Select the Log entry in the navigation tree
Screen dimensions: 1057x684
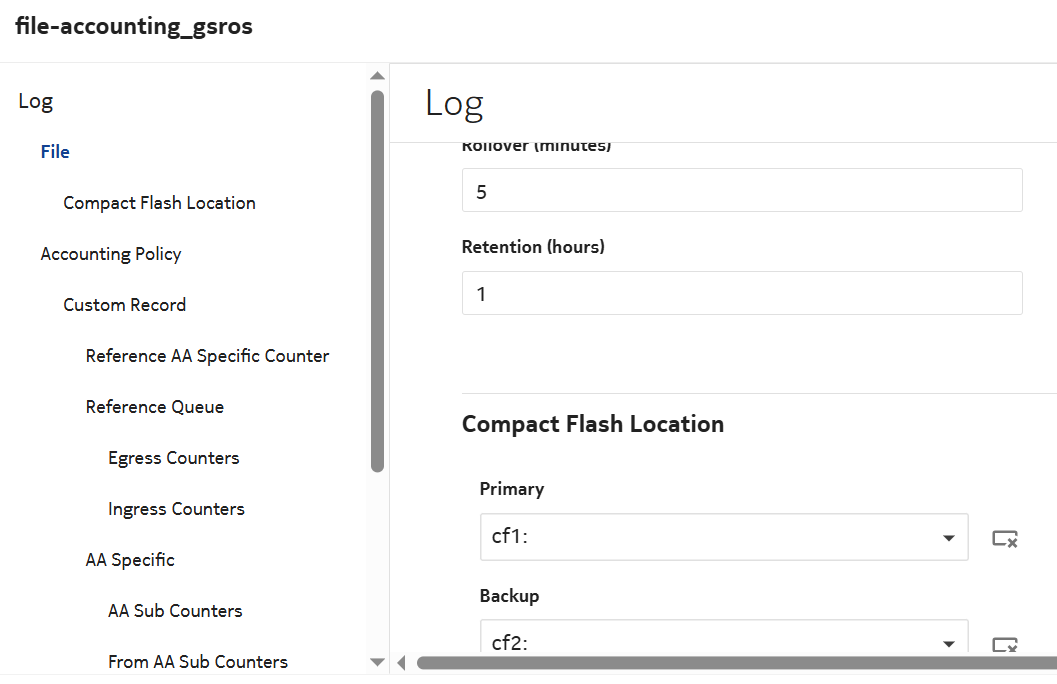(x=36, y=101)
